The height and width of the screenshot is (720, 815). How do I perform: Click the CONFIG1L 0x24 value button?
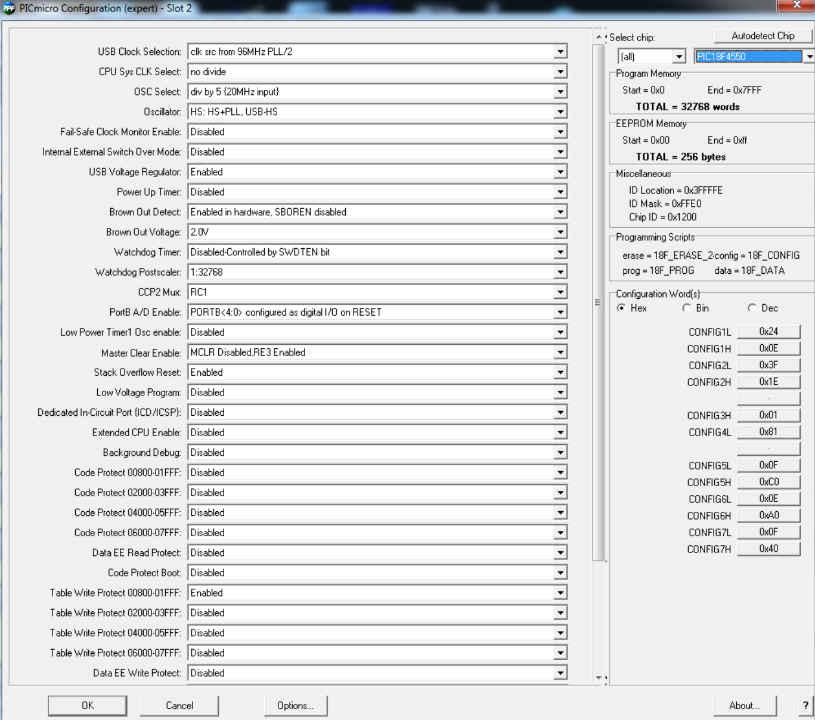[x=768, y=331]
